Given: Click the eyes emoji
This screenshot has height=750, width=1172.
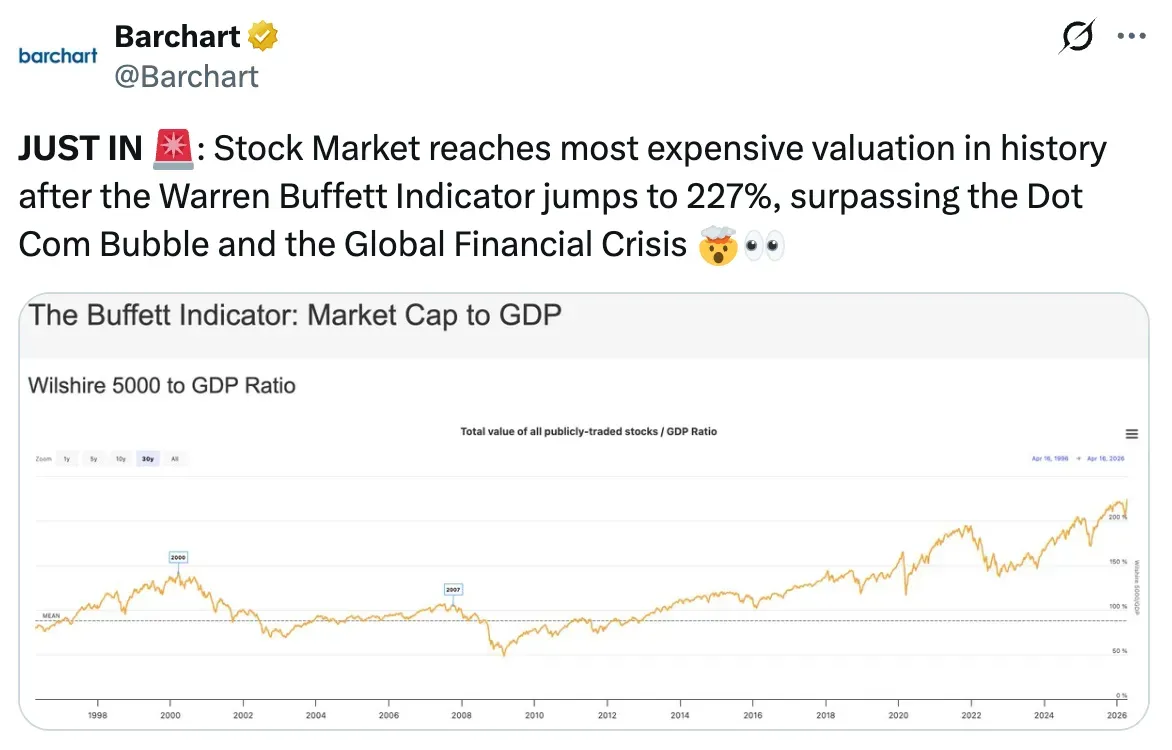Looking at the screenshot, I should (764, 243).
